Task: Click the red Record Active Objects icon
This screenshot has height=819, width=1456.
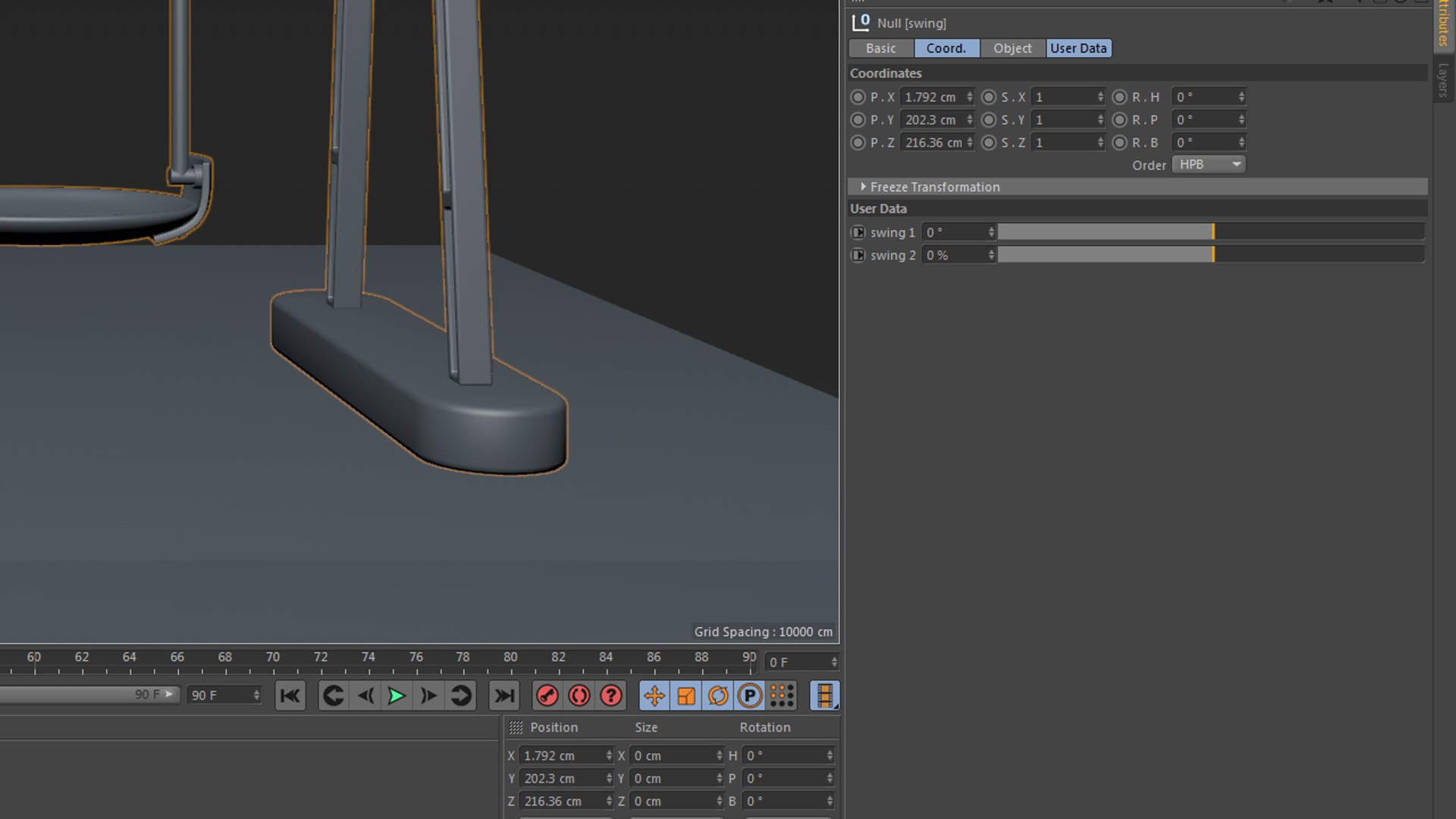Action: click(547, 695)
